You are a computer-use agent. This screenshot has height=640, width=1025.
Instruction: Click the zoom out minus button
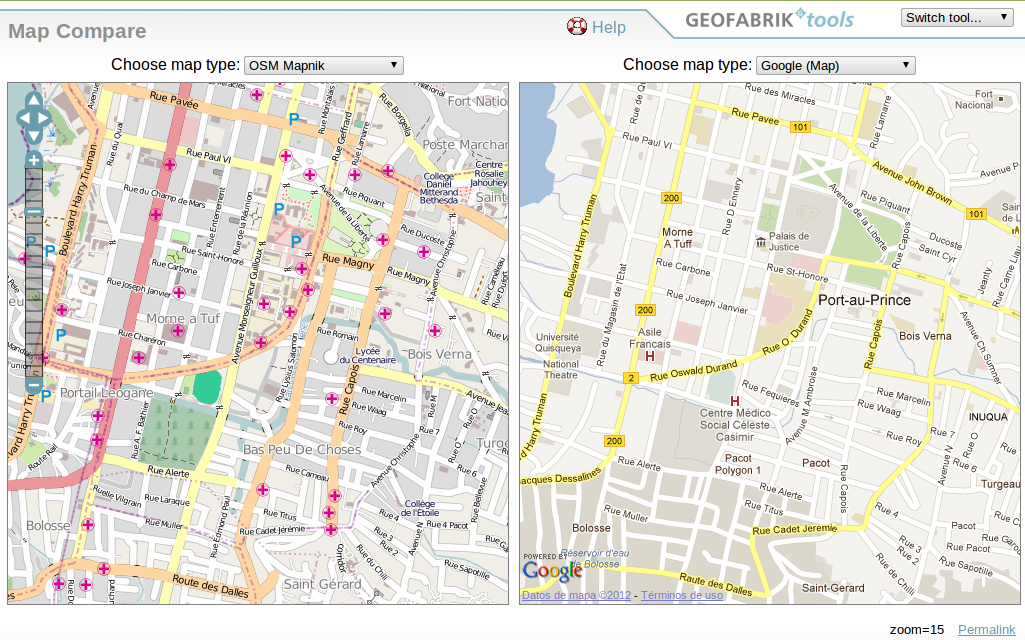coord(34,385)
